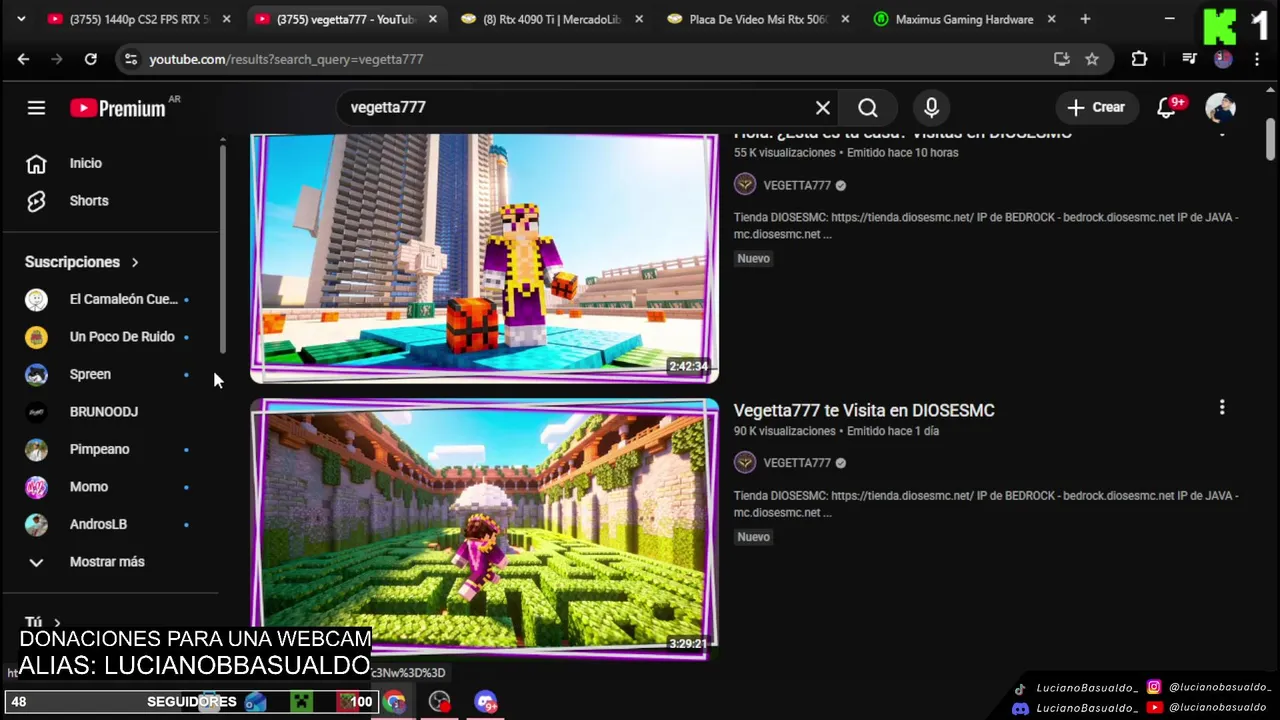Open a new browser tab
This screenshot has width=1280, height=720.
[x=1085, y=19]
